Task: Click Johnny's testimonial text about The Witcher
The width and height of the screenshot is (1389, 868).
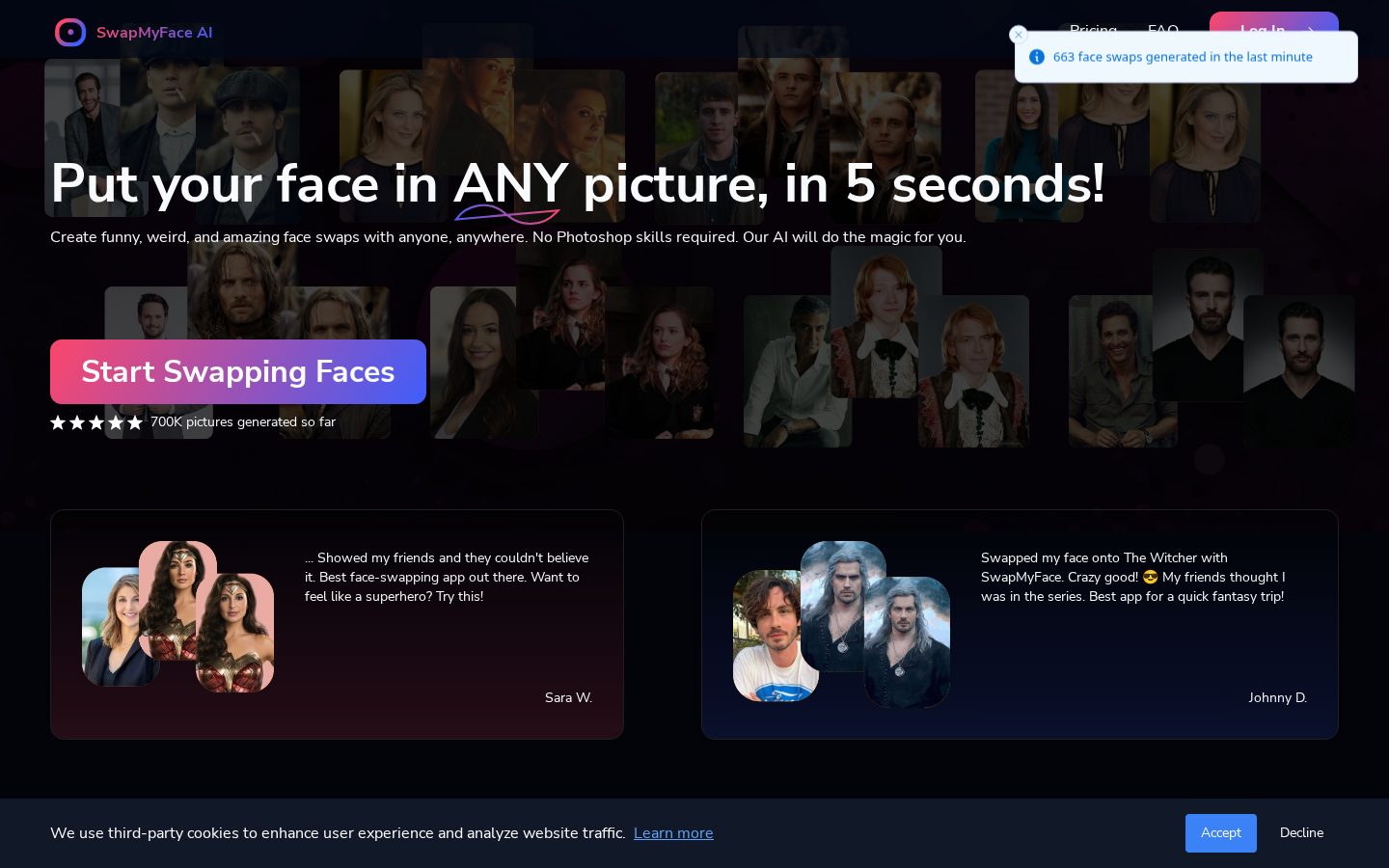Action: click(x=1133, y=577)
